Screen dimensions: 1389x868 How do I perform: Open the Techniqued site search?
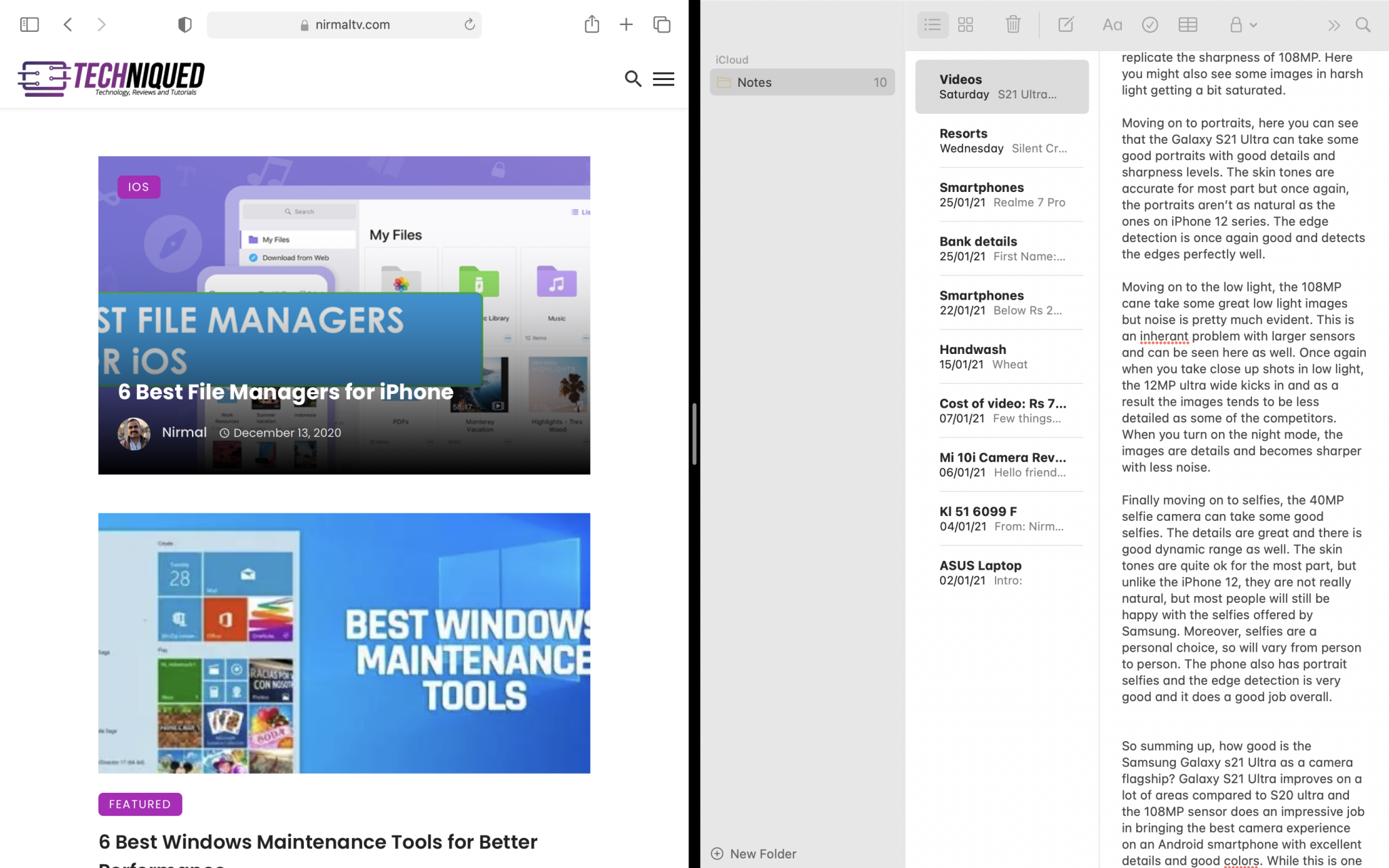(x=633, y=79)
